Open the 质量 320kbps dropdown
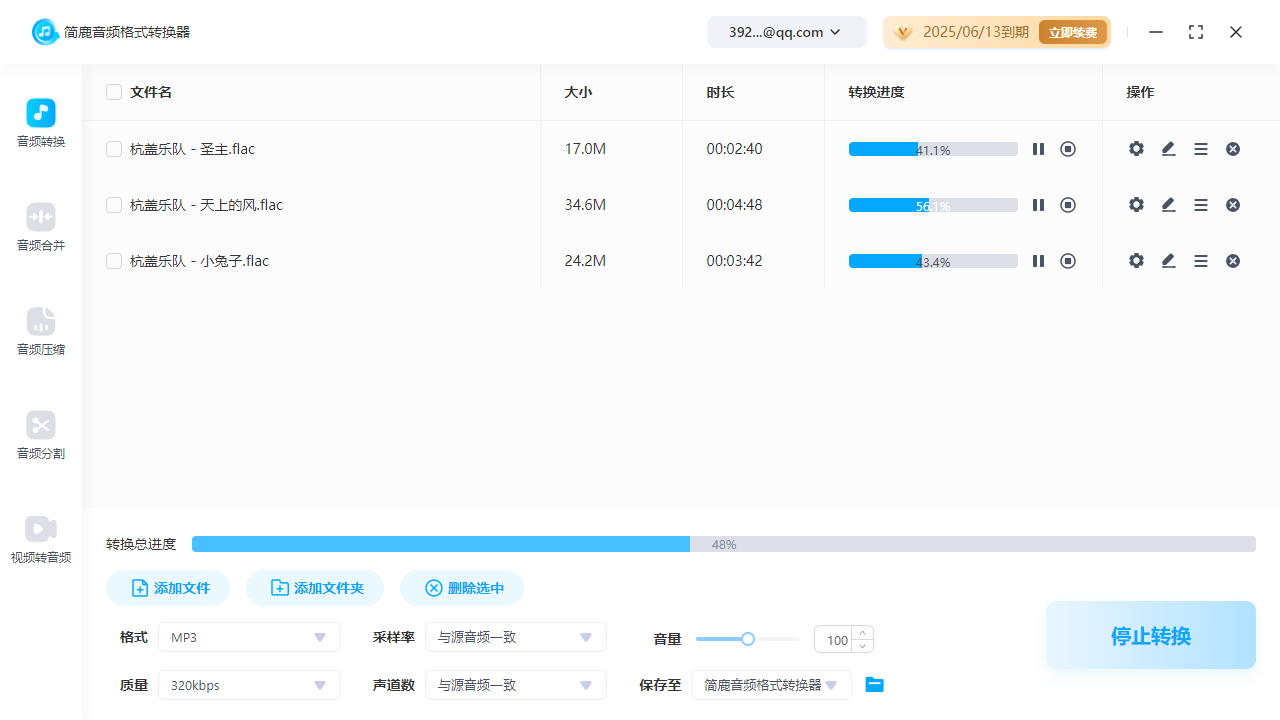Image resolution: width=1280 pixels, height=720 pixels. click(x=249, y=685)
